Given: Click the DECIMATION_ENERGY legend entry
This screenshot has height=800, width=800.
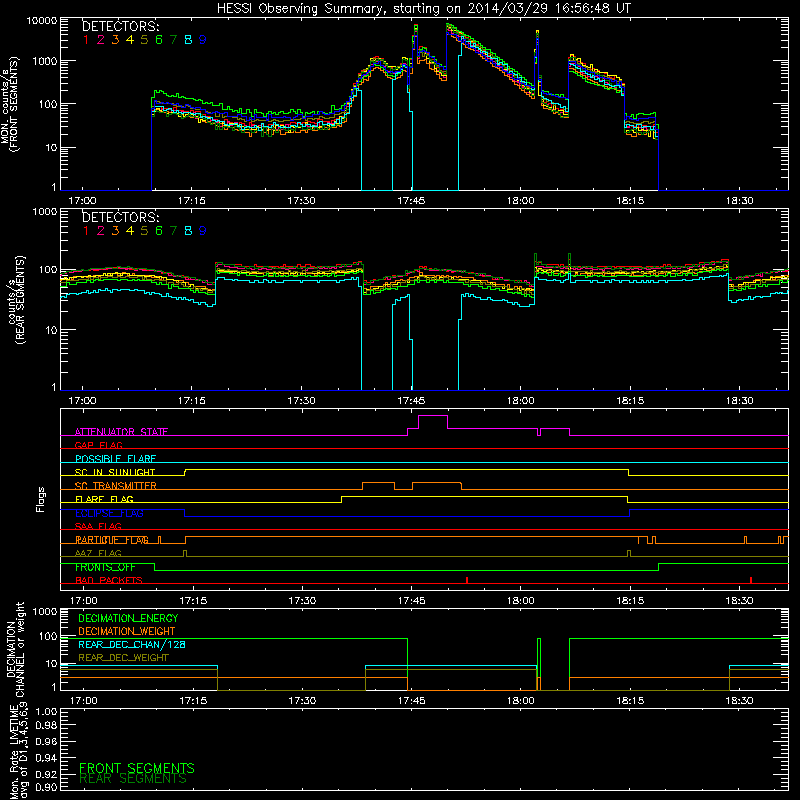Looking at the screenshot, I should [128, 618].
